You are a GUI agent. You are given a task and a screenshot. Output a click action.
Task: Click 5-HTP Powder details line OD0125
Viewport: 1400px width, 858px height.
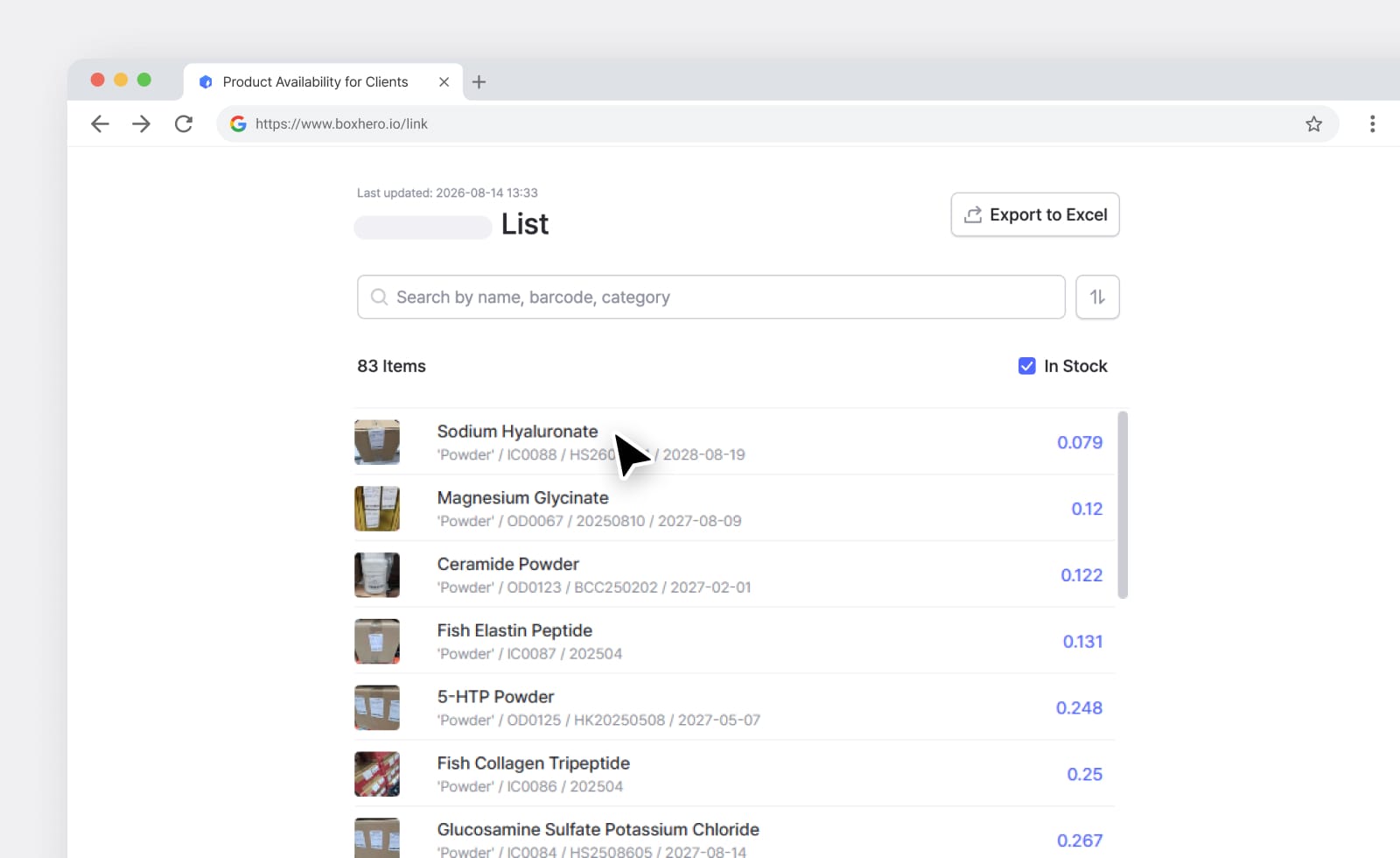coord(598,720)
